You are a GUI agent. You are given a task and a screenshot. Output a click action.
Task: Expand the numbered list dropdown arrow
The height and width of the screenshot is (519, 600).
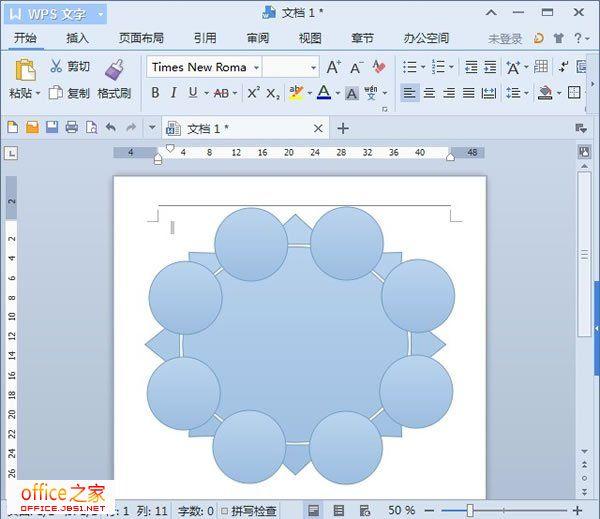coord(452,67)
